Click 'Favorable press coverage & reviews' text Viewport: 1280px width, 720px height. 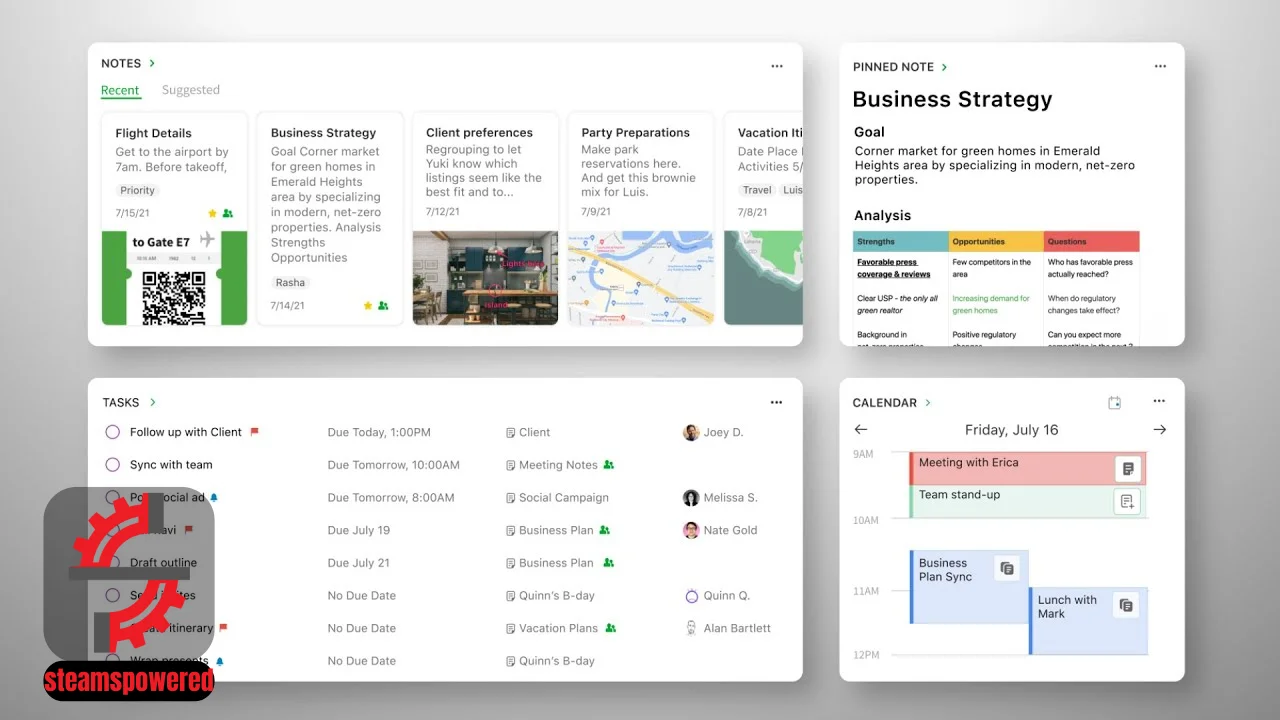(x=894, y=268)
